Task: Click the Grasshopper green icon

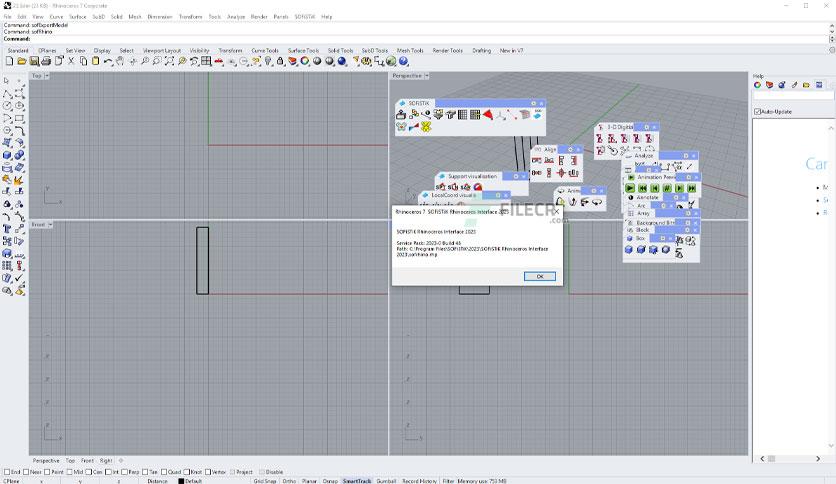Action: coord(391,61)
